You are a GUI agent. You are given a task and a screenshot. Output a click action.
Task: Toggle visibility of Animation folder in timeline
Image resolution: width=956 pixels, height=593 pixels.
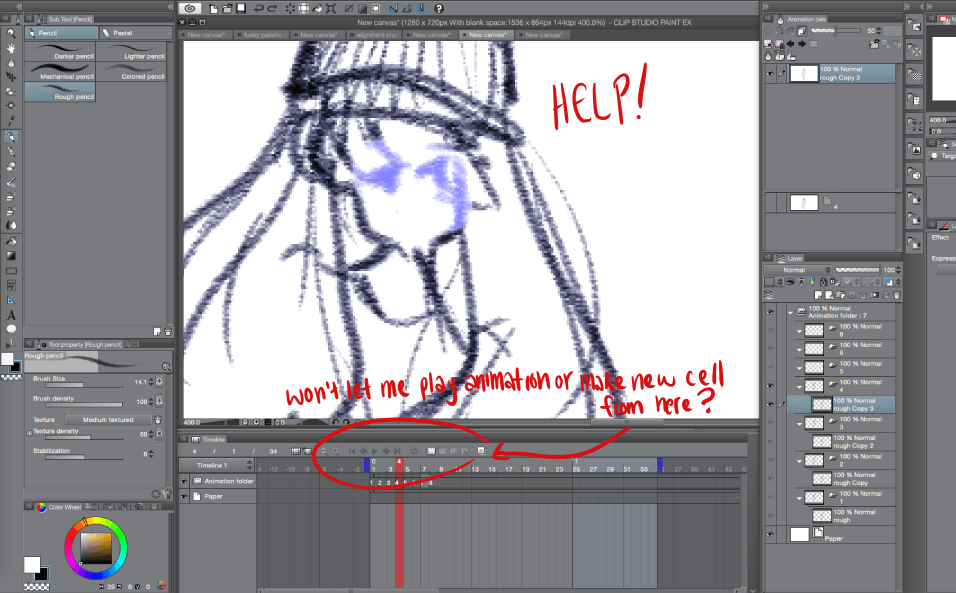(x=184, y=481)
